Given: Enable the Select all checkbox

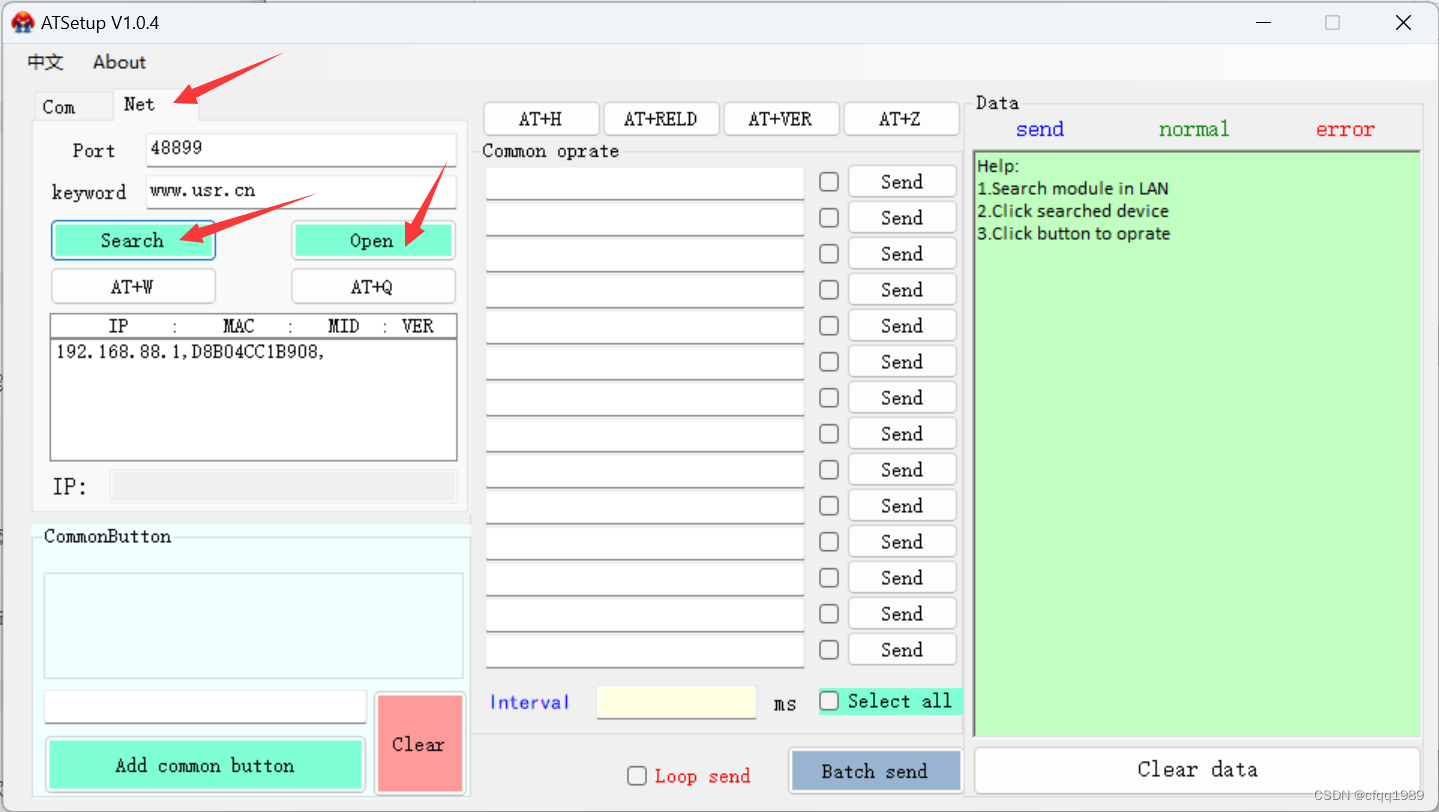Looking at the screenshot, I should pos(829,701).
